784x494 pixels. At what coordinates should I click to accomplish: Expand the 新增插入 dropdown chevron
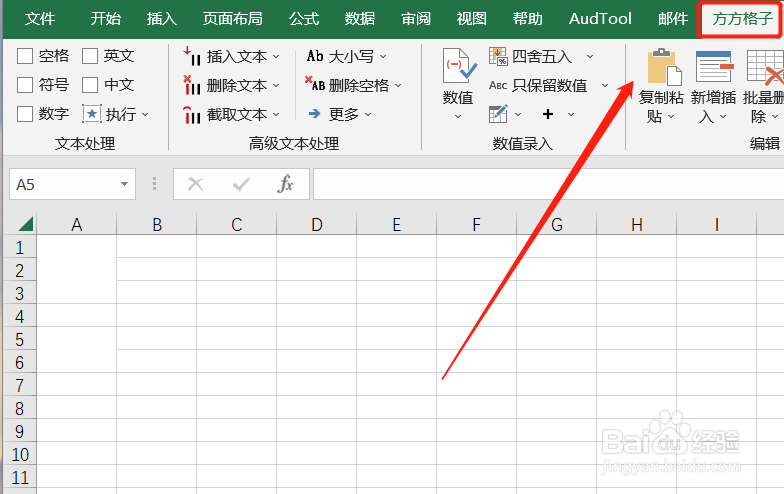[722, 116]
